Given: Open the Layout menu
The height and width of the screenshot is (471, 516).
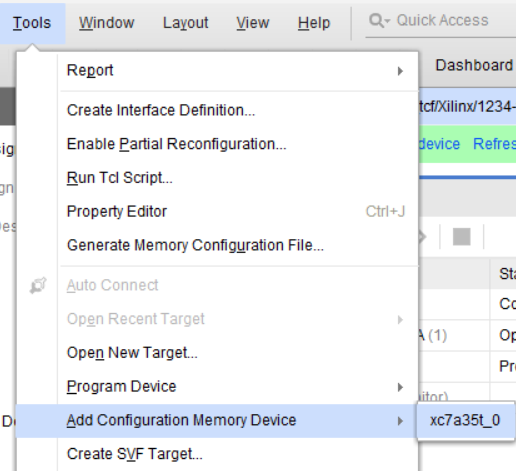Looking at the screenshot, I should coord(185,23).
